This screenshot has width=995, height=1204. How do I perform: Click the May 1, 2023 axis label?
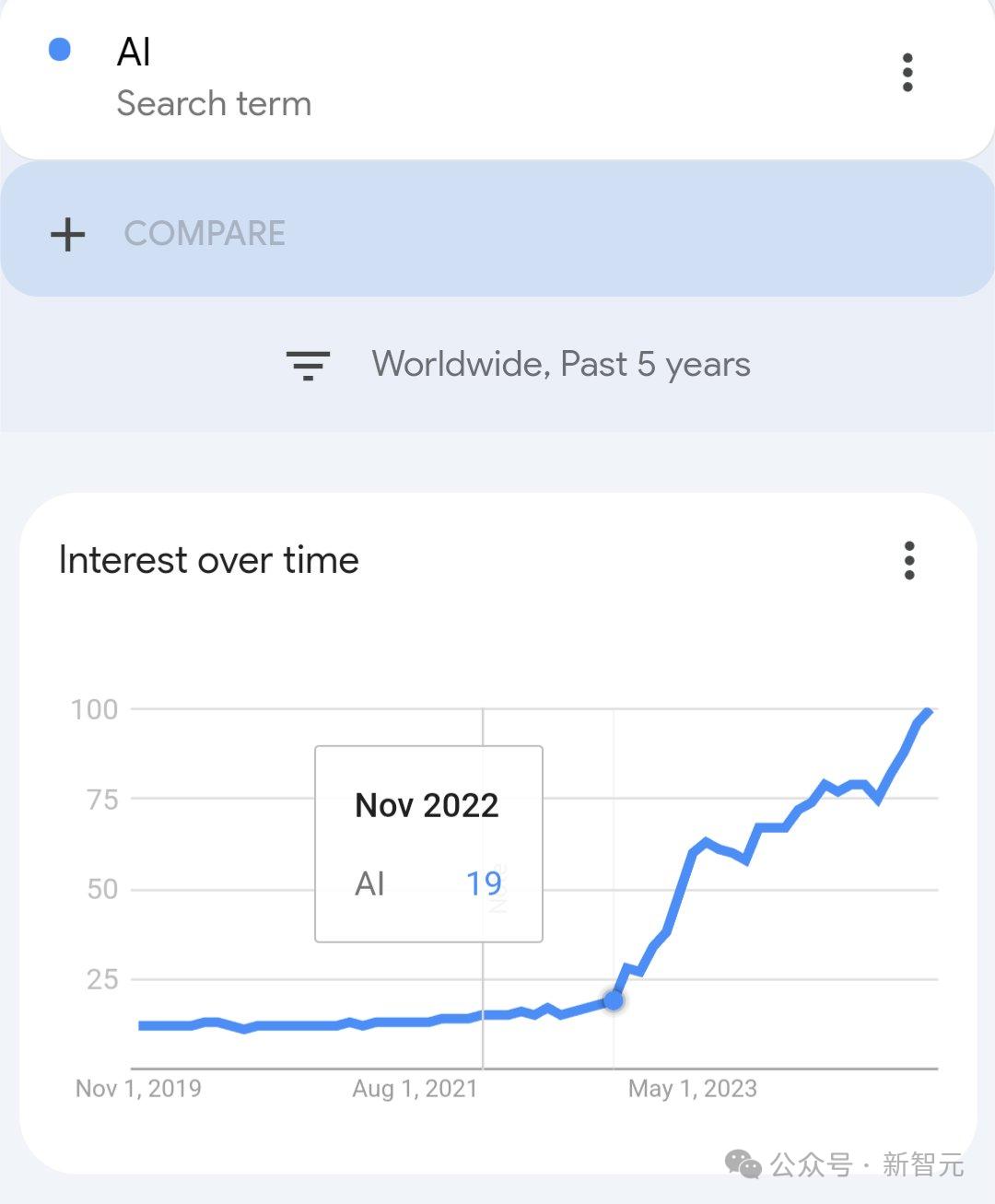(x=693, y=1088)
